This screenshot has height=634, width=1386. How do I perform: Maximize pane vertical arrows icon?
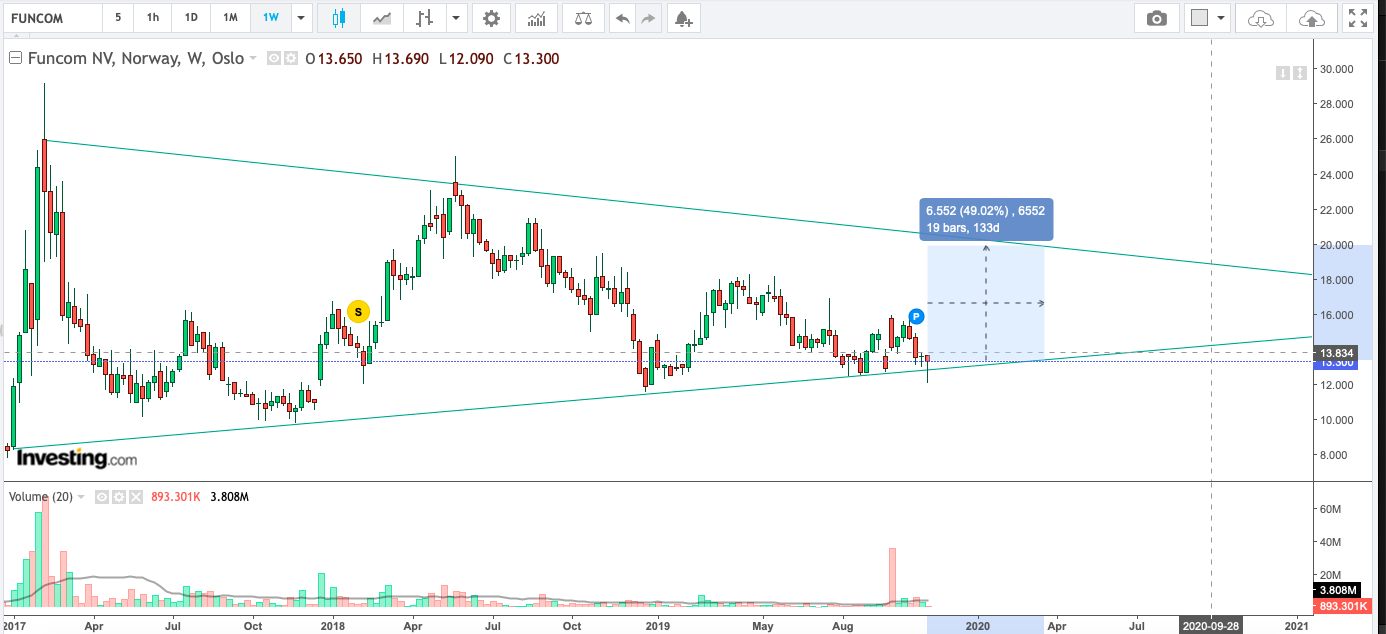pyautogui.click(x=1300, y=73)
